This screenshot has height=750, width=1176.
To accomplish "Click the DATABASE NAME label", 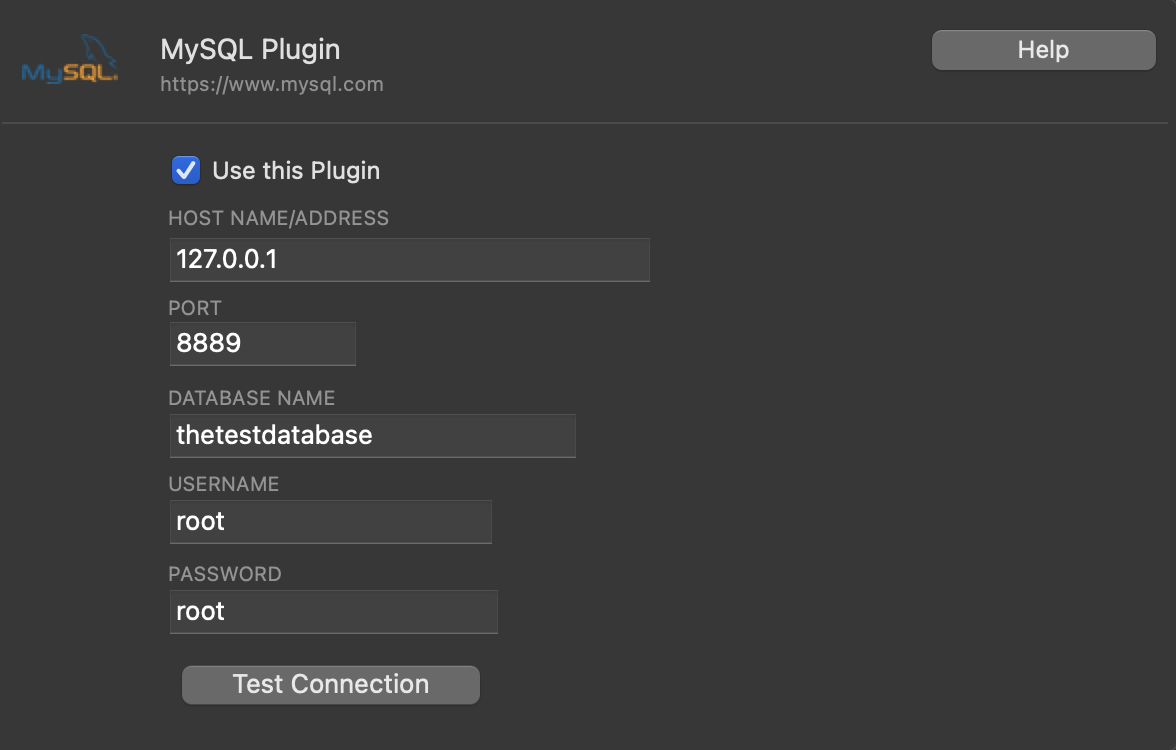I will coord(251,398).
